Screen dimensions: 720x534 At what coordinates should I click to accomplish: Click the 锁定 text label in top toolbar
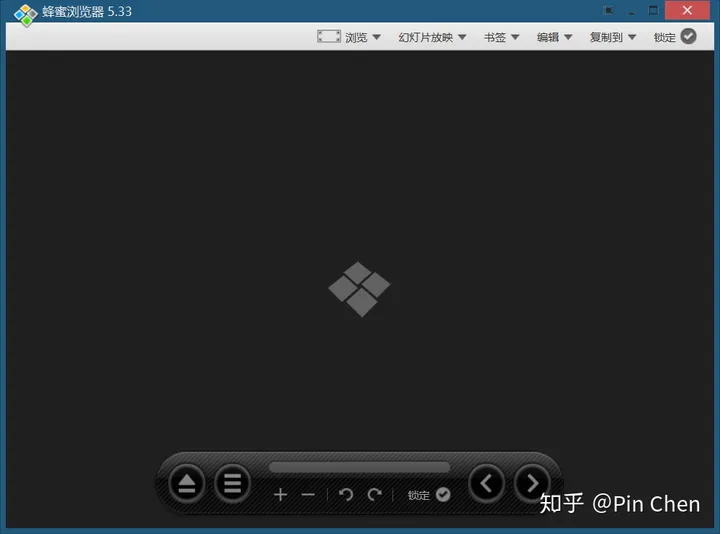(665, 37)
